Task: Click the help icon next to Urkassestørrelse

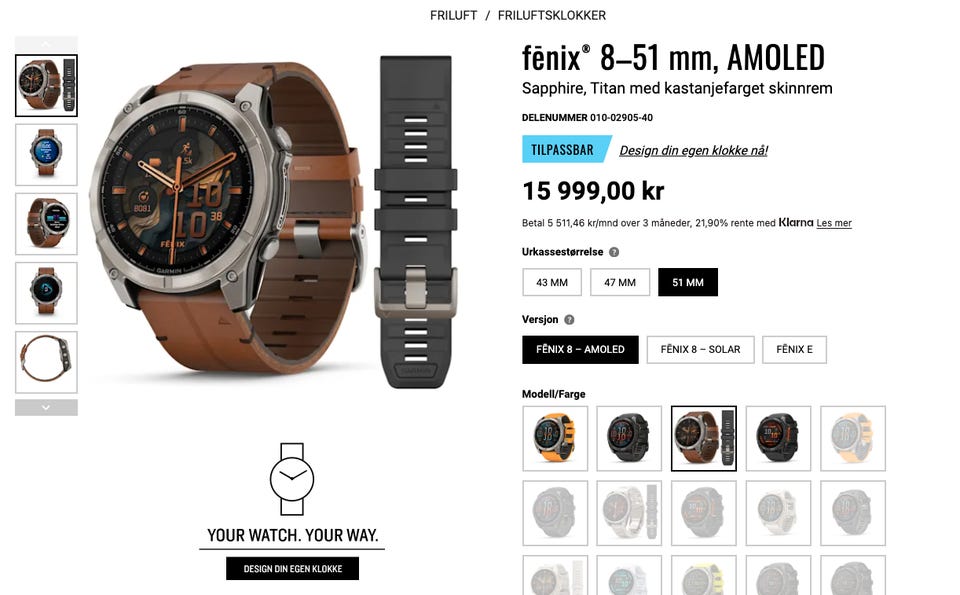Action: coord(614,252)
